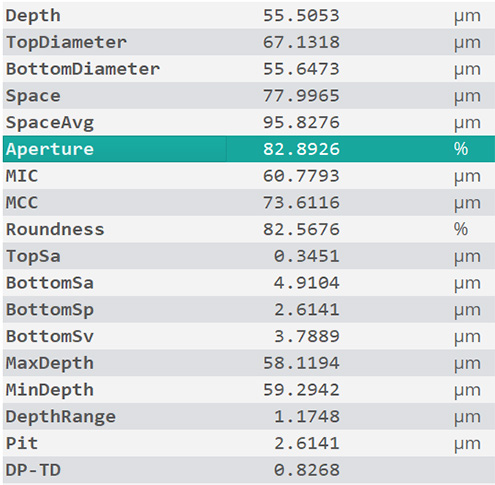Click the µm unit in MIC row
Viewport: 495px width, 485px height.
[467, 177]
